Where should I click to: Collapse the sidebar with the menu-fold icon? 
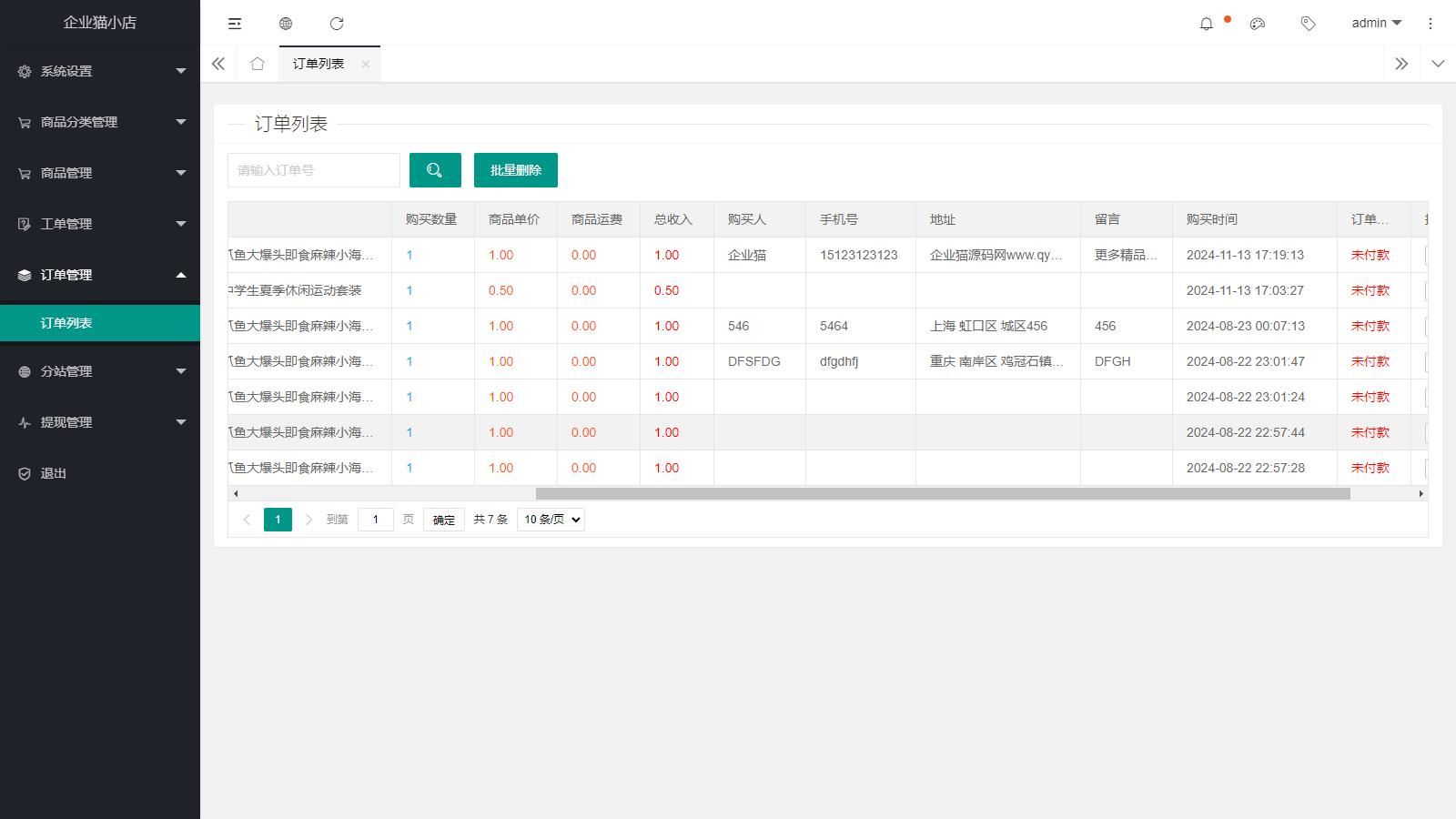[235, 24]
